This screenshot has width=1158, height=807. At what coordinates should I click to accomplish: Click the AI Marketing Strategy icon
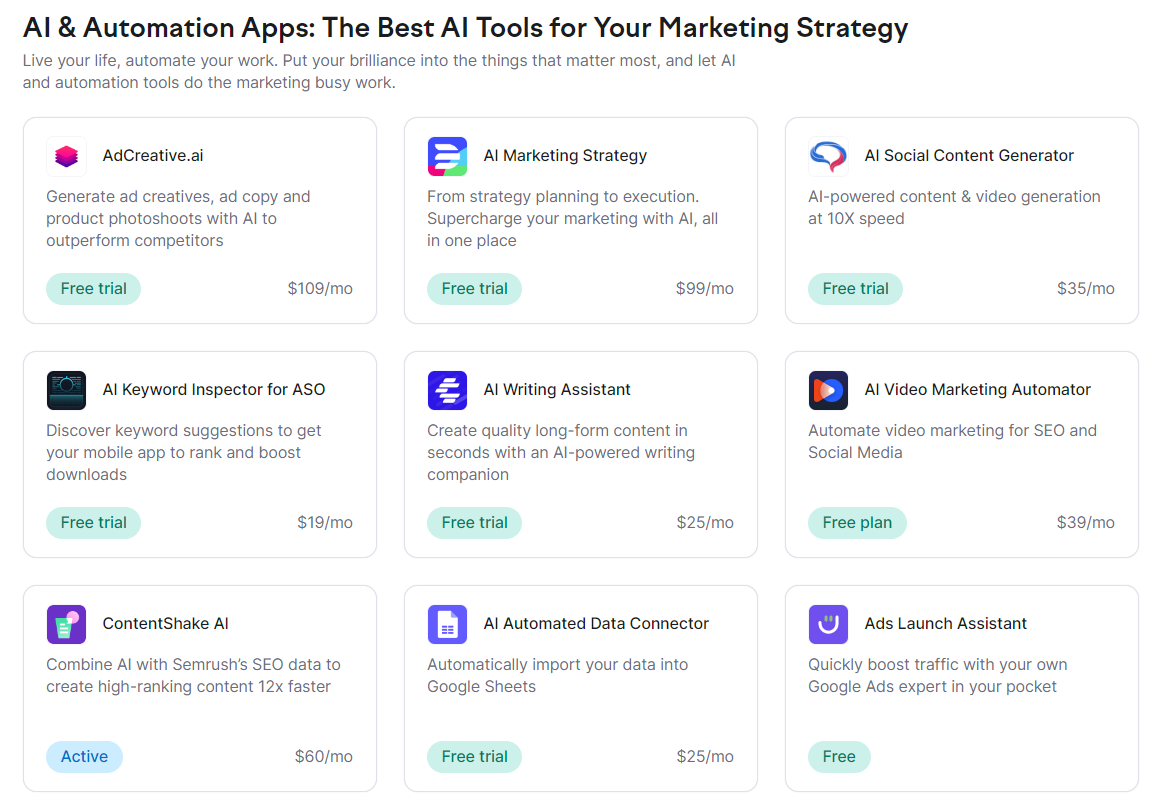(x=447, y=156)
